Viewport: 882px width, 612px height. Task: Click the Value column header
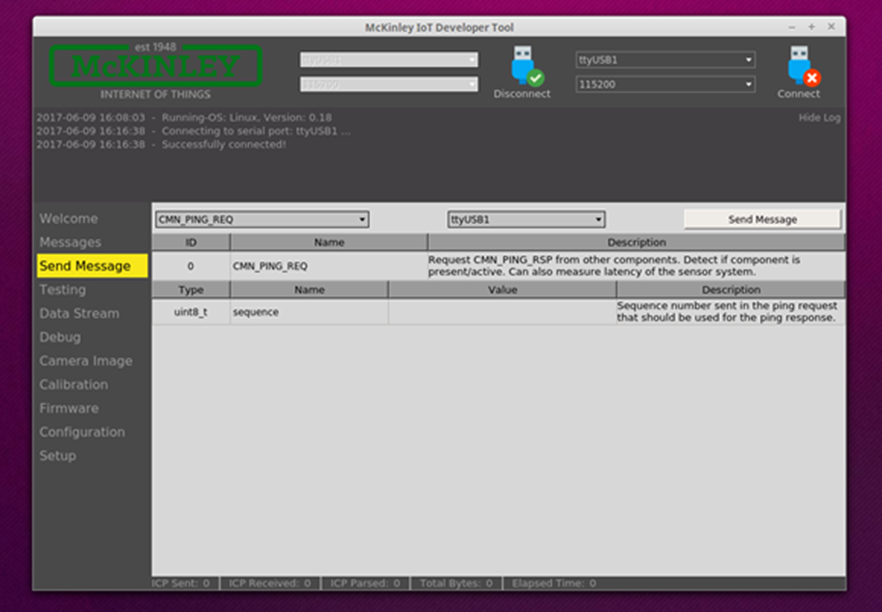click(x=502, y=290)
